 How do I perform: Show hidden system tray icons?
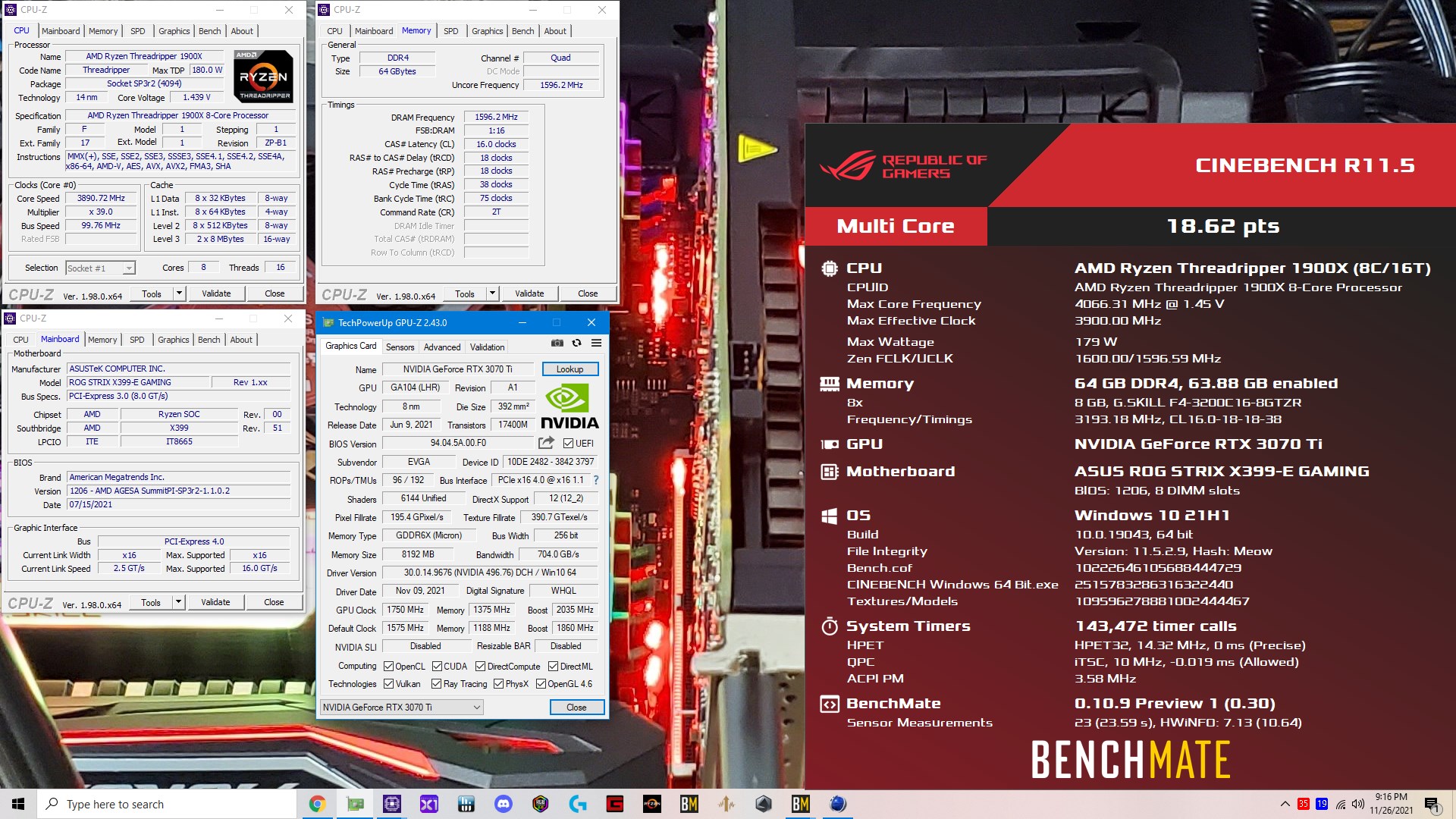[x=1285, y=804]
